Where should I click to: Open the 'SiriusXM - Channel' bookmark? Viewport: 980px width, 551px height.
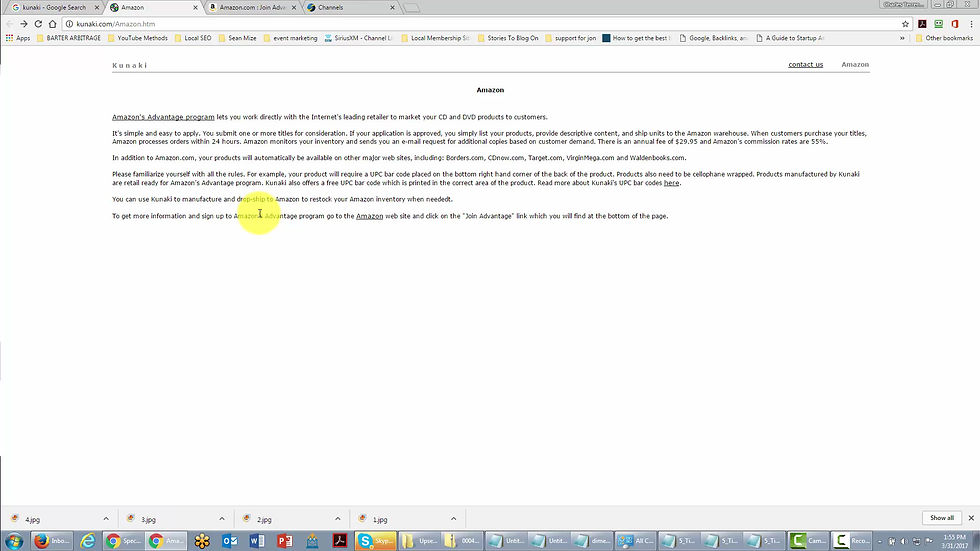click(x=358, y=38)
